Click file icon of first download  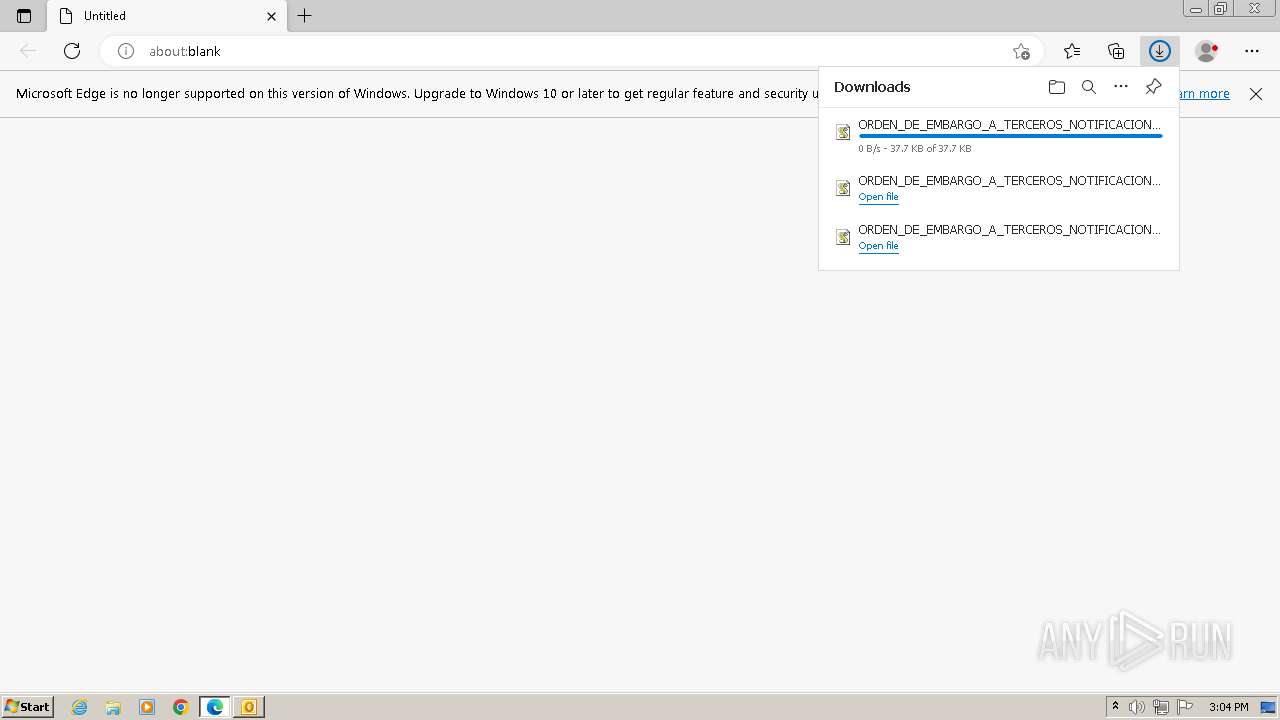843,132
